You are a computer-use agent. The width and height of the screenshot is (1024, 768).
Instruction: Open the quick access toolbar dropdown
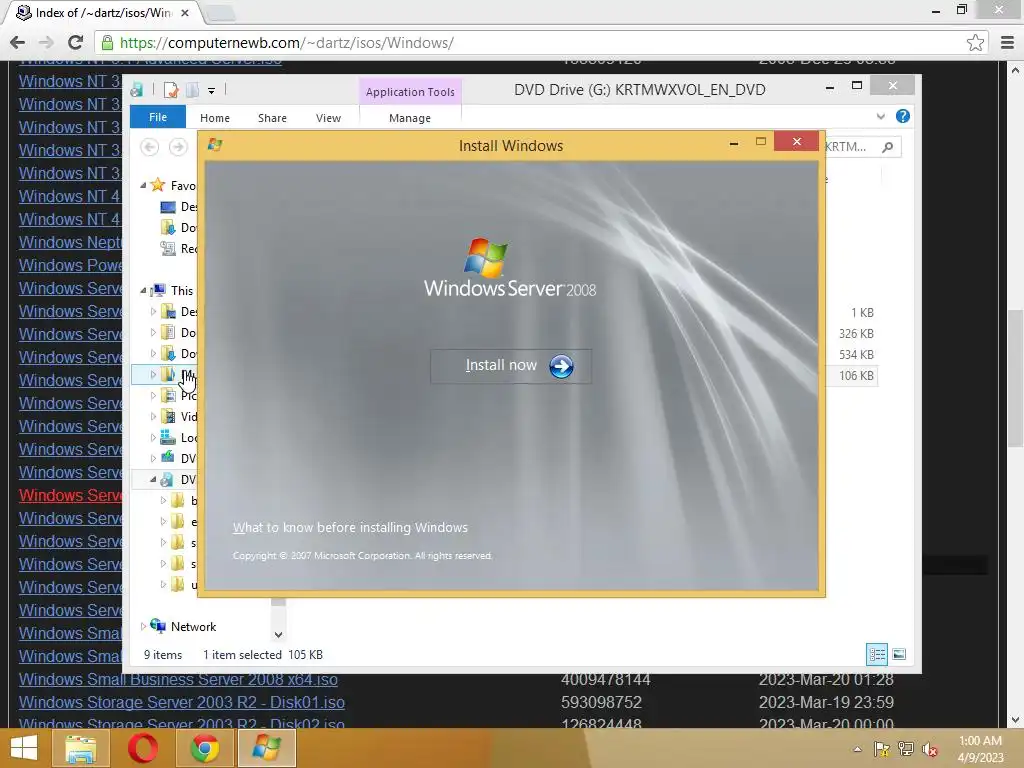212,90
